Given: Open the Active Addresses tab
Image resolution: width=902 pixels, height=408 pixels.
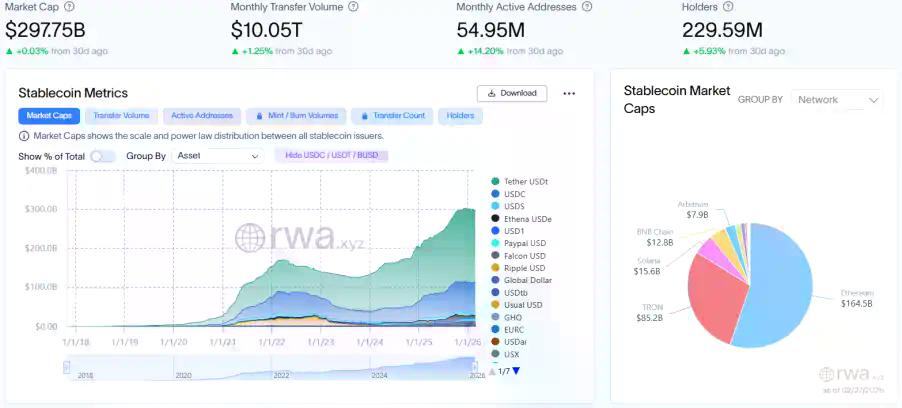Looking at the screenshot, I should tap(201, 116).
